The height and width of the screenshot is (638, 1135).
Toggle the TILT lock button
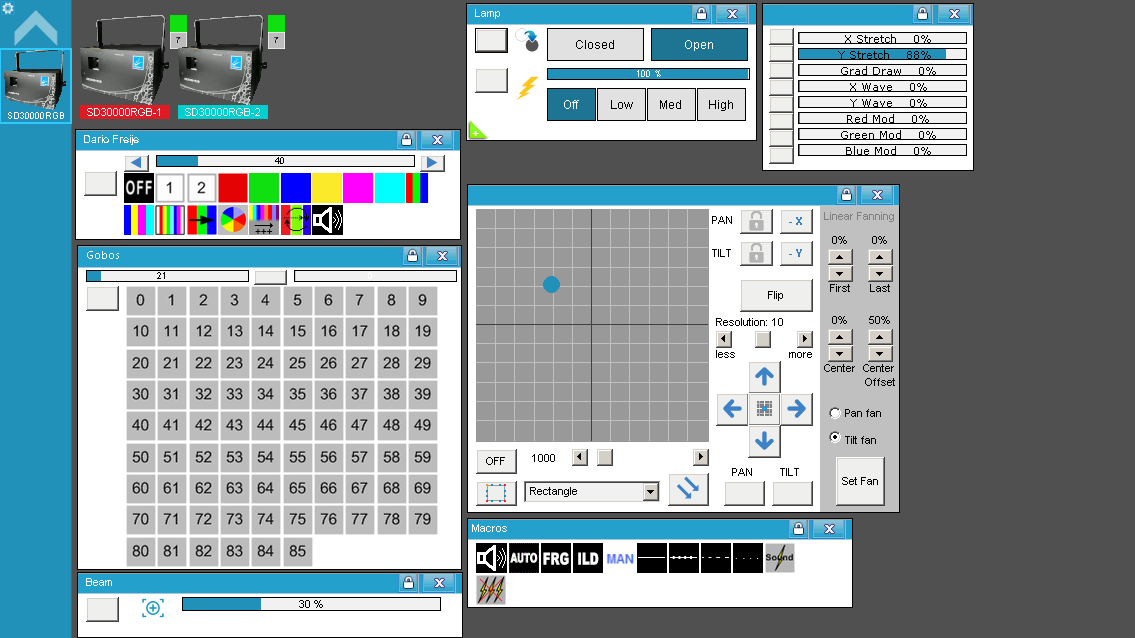[756, 253]
